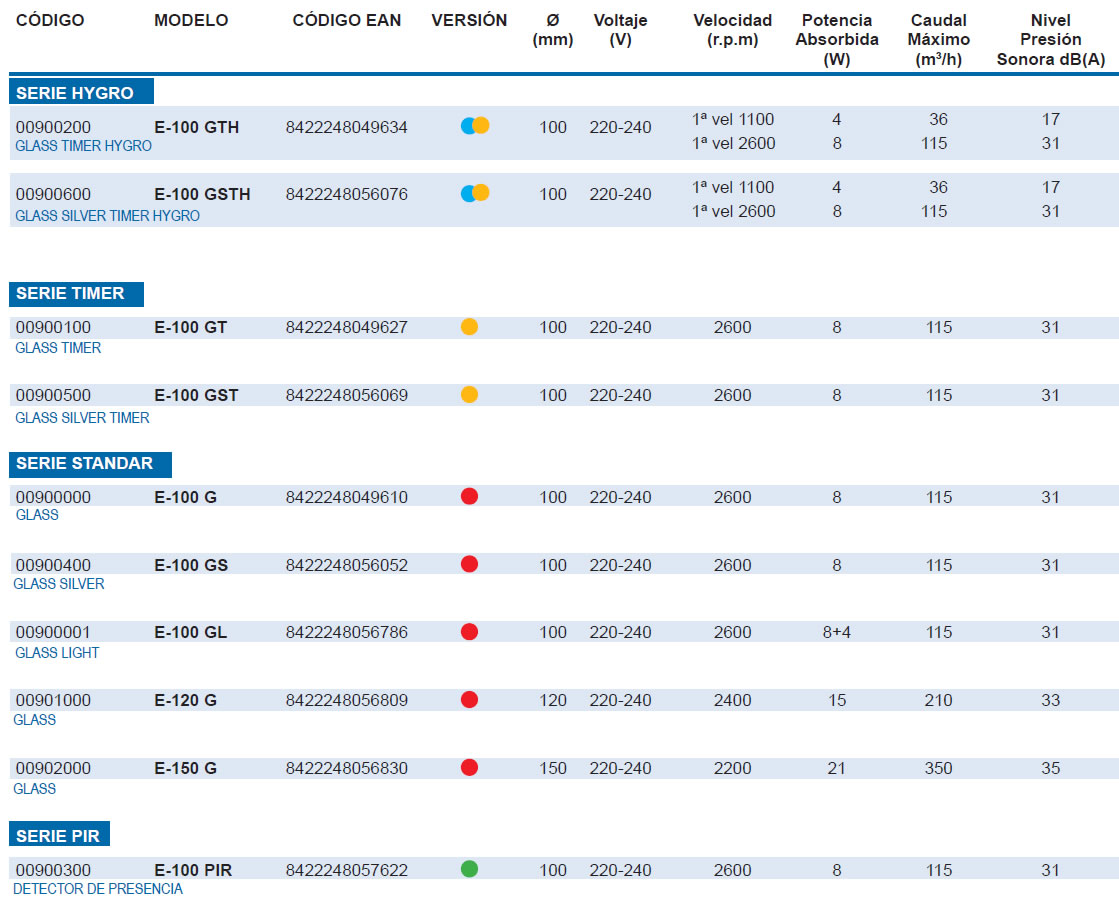Image resolution: width=1119 pixels, height=907 pixels.
Task: Click the GLASS label under code 00901000
Action: point(34,720)
